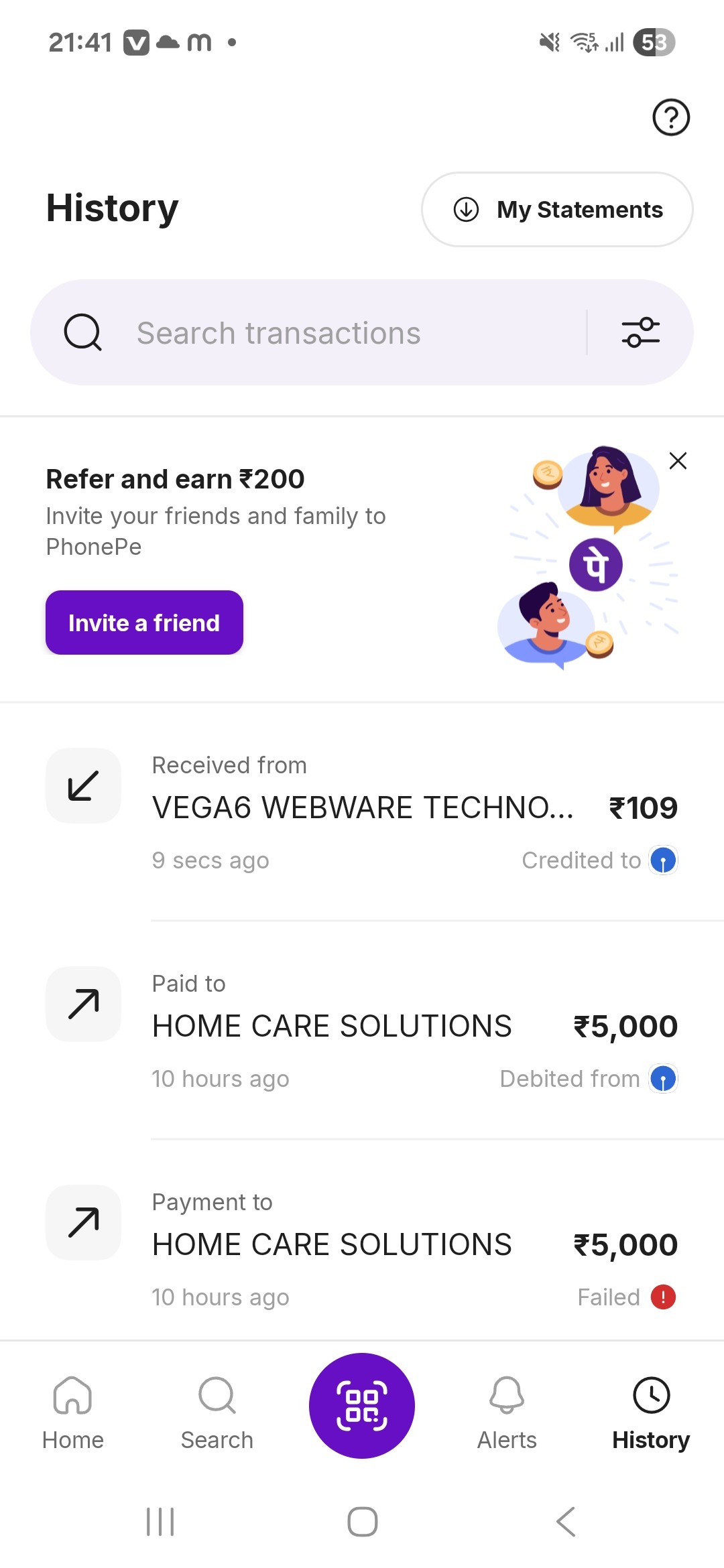Switch to the Search tab

(217, 1411)
